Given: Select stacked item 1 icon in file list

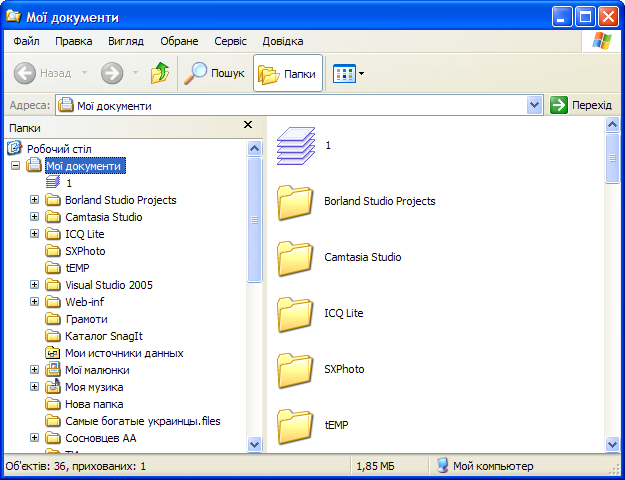Looking at the screenshot, I should 296,146.
